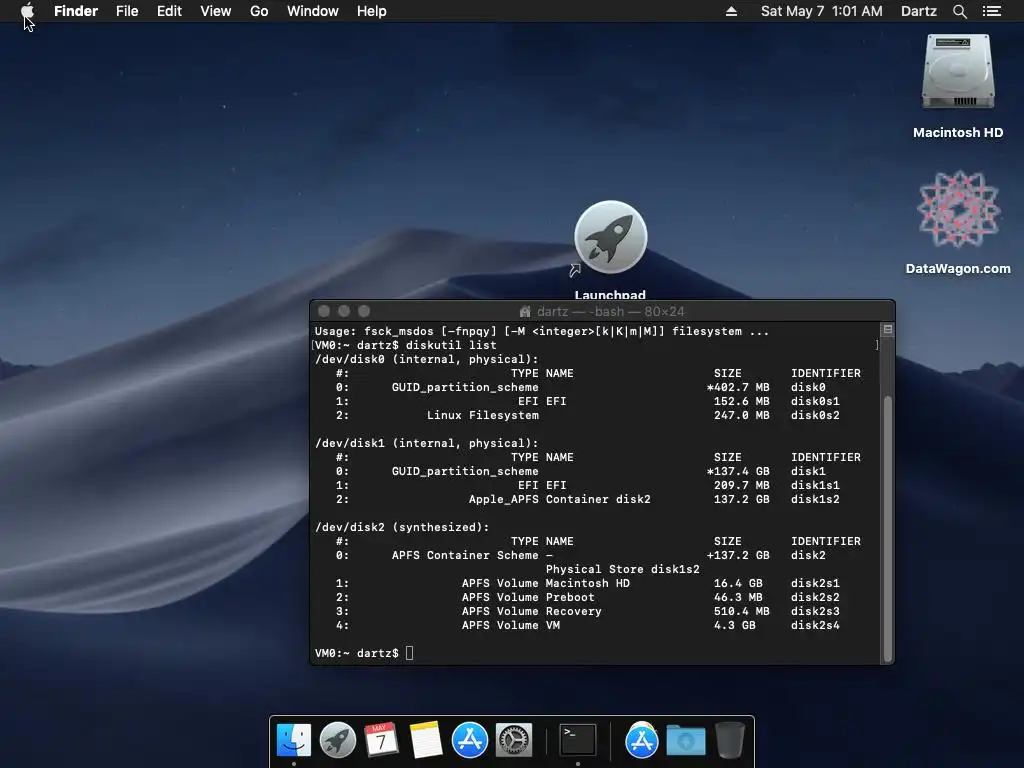Click 'APFS Container Scheme' text
Viewport: 1024px width, 768px height.
[465, 555]
